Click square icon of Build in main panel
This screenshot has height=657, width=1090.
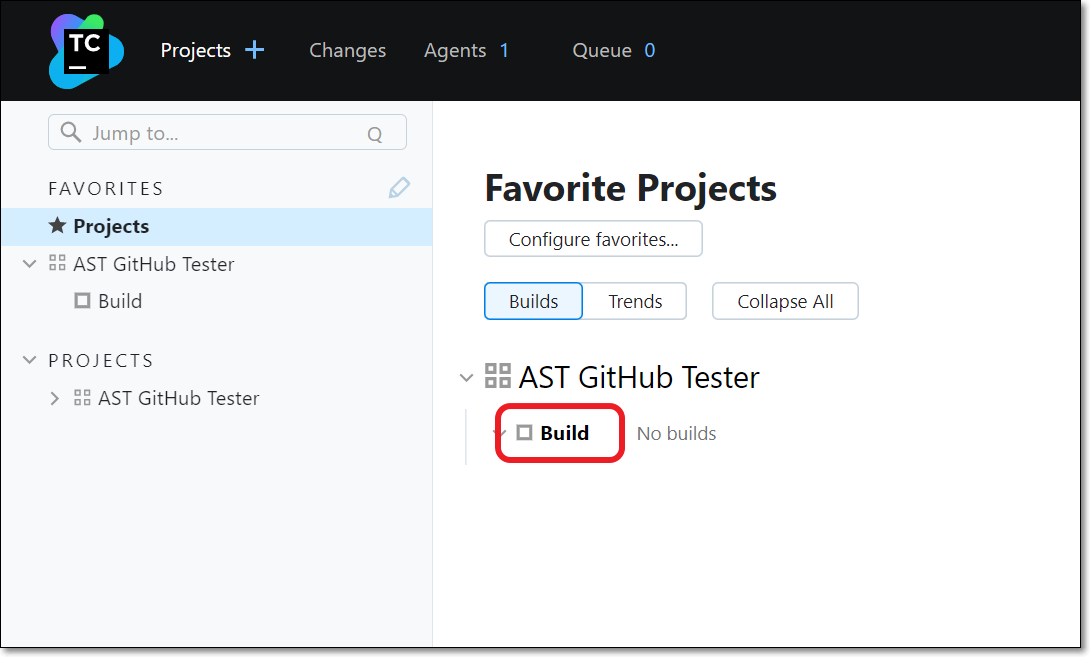pos(524,432)
